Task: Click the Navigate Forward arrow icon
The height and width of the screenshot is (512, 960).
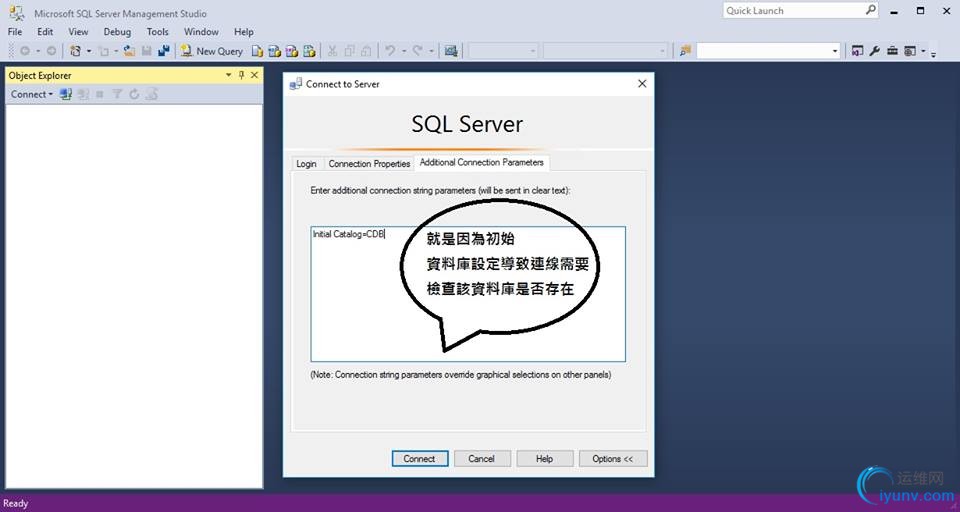Action: point(51,51)
